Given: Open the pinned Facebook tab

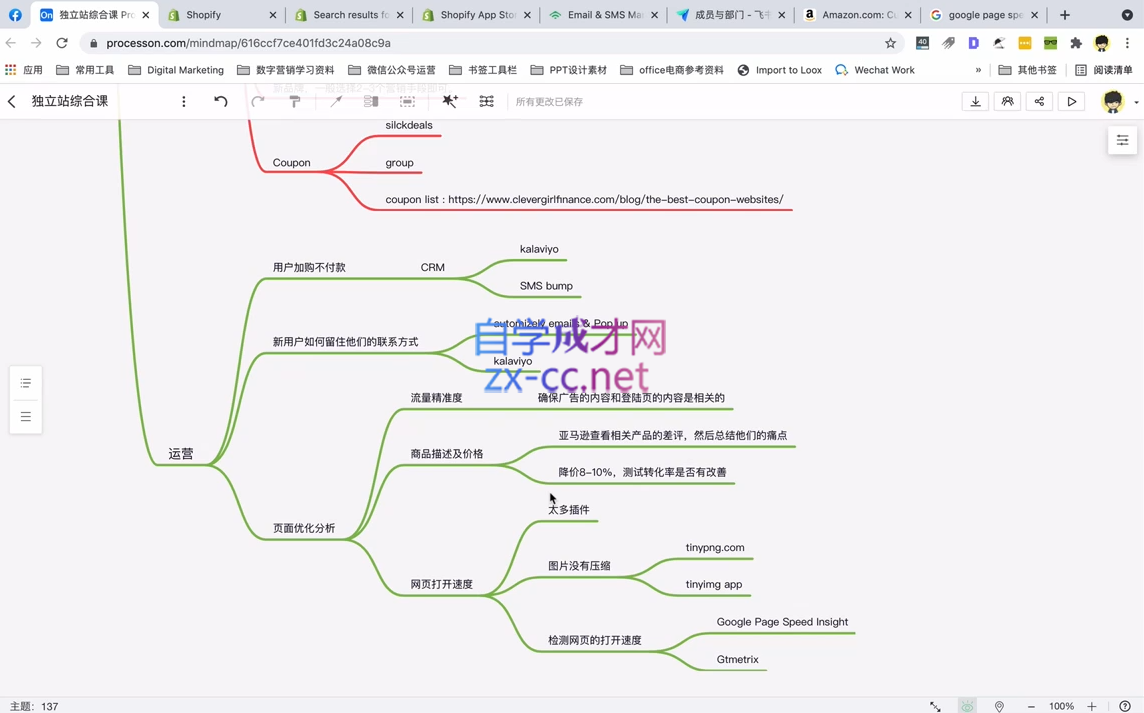Looking at the screenshot, I should (15, 15).
